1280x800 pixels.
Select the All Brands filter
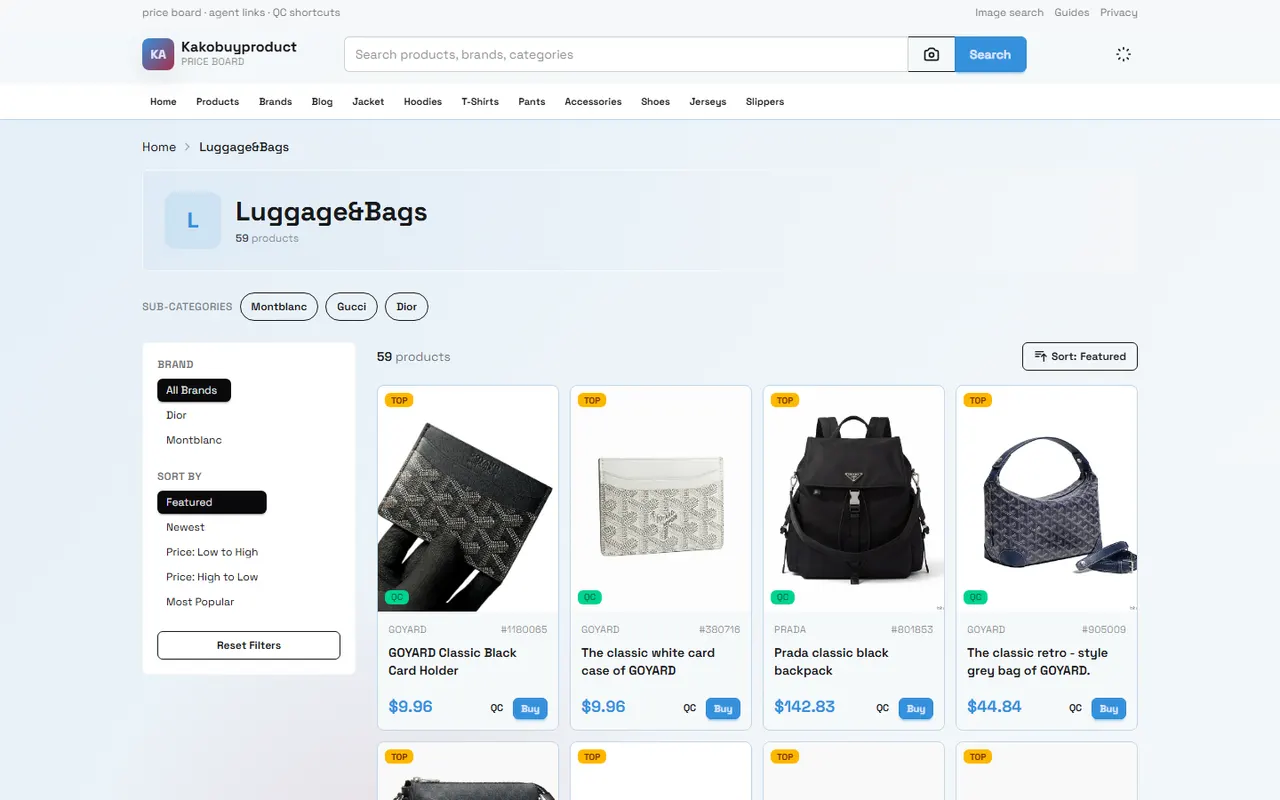click(x=194, y=390)
